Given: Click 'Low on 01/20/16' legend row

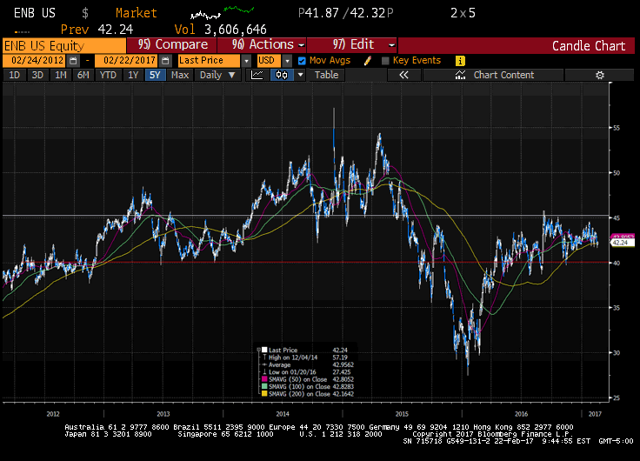Looking at the screenshot, I should (307, 372).
